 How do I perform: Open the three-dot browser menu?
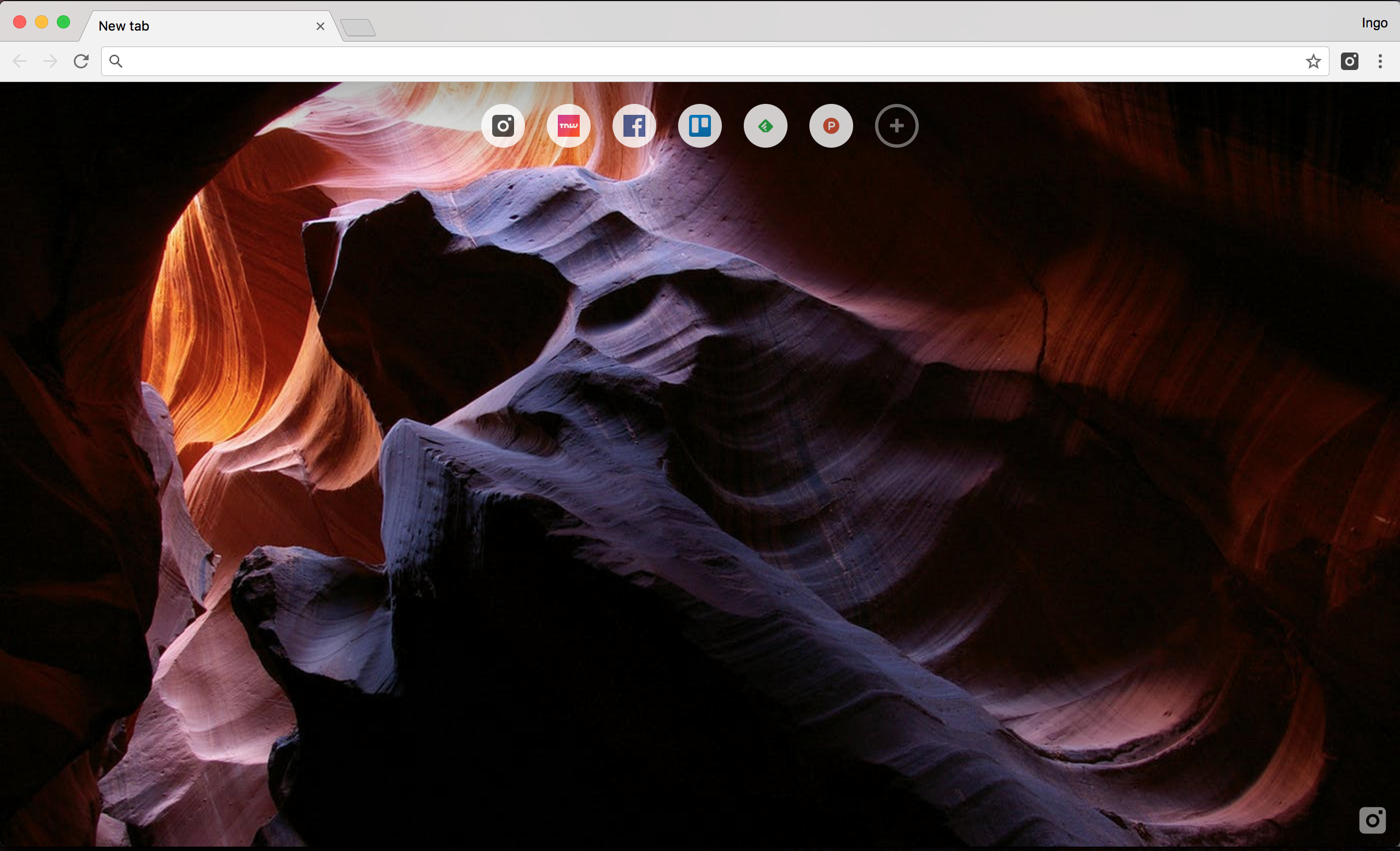pyautogui.click(x=1380, y=61)
